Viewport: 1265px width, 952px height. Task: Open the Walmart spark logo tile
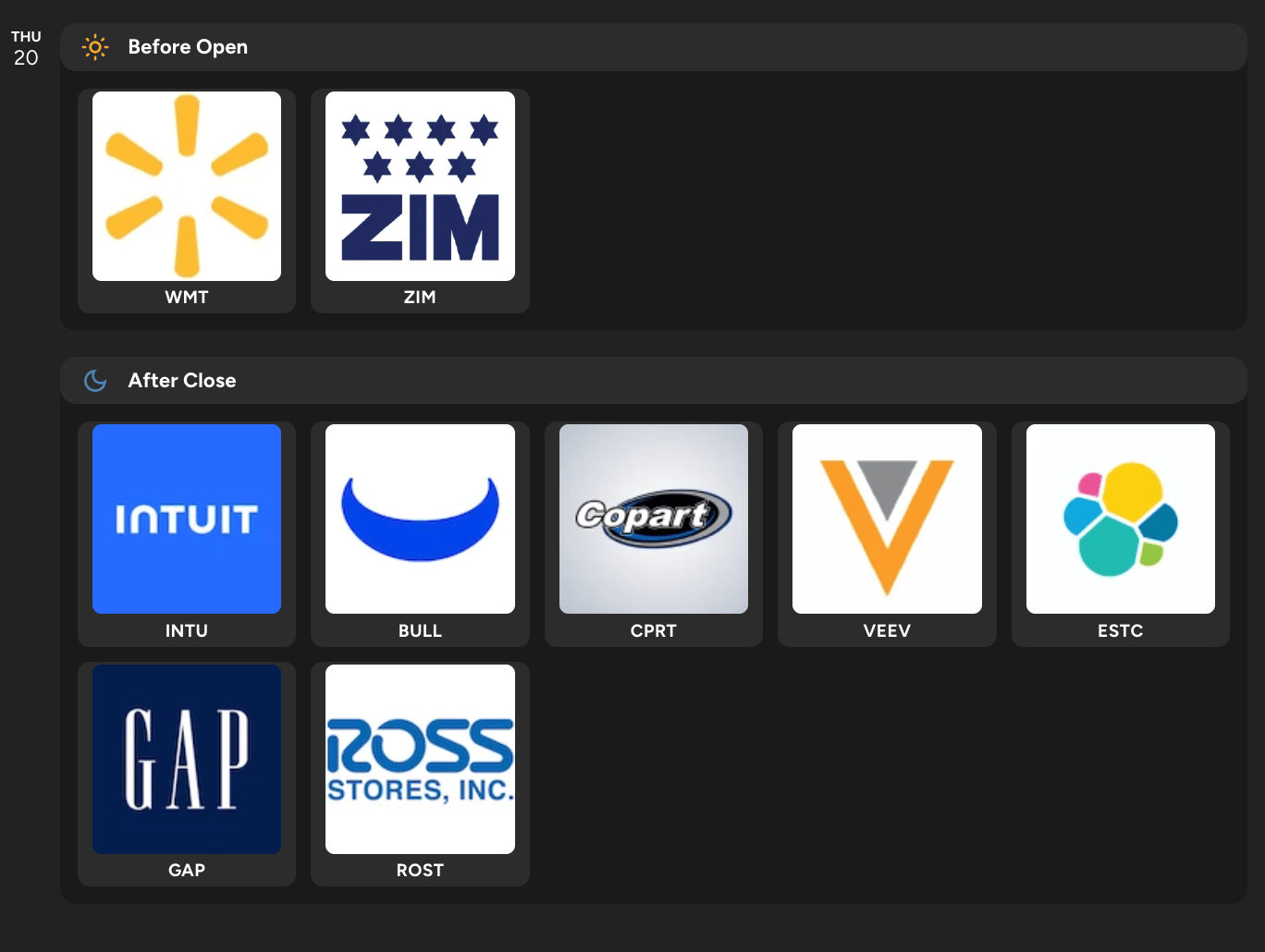point(187,186)
